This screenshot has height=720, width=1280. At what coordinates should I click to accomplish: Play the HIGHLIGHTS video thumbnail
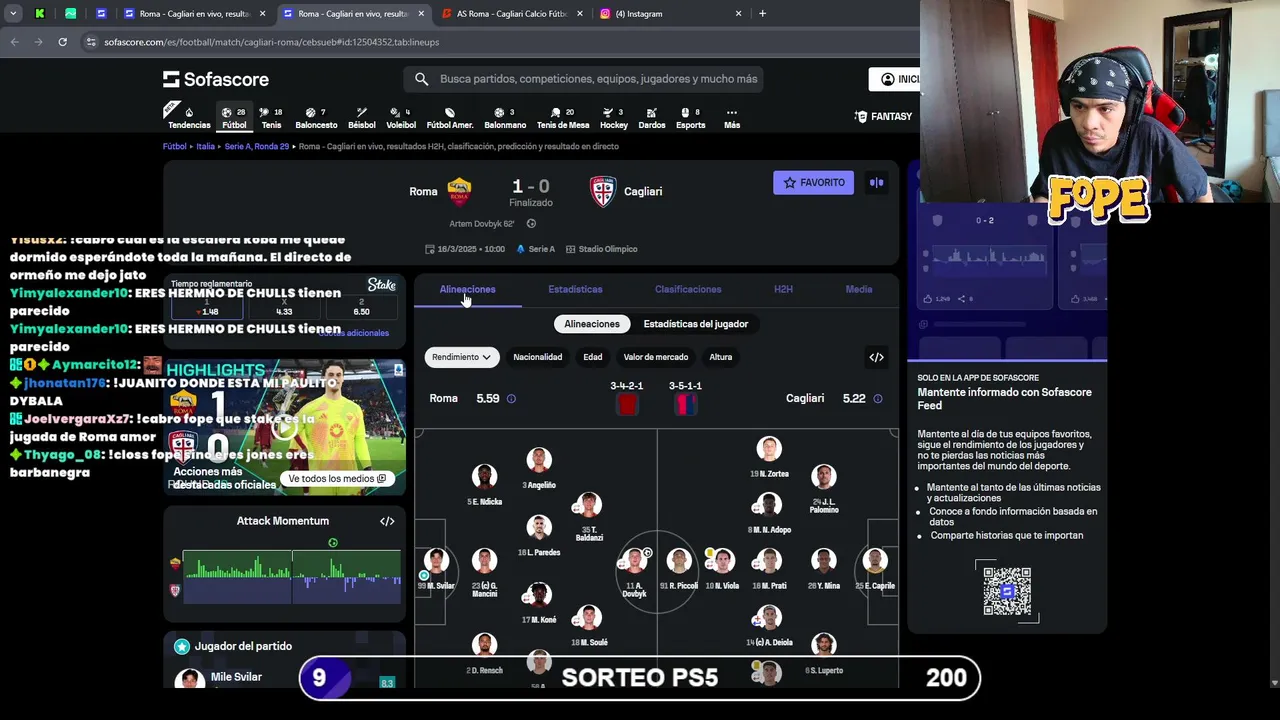pyautogui.click(x=285, y=428)
